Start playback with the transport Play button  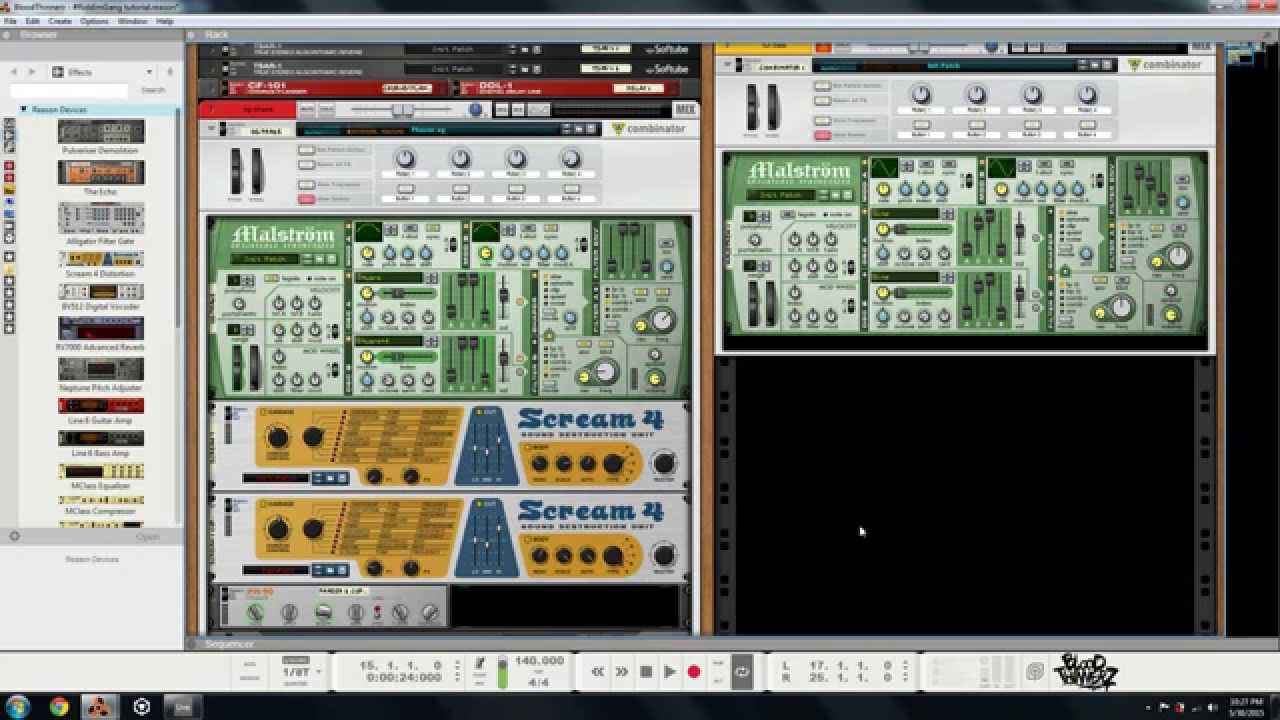pyautogui.click(x=670, y=672)
